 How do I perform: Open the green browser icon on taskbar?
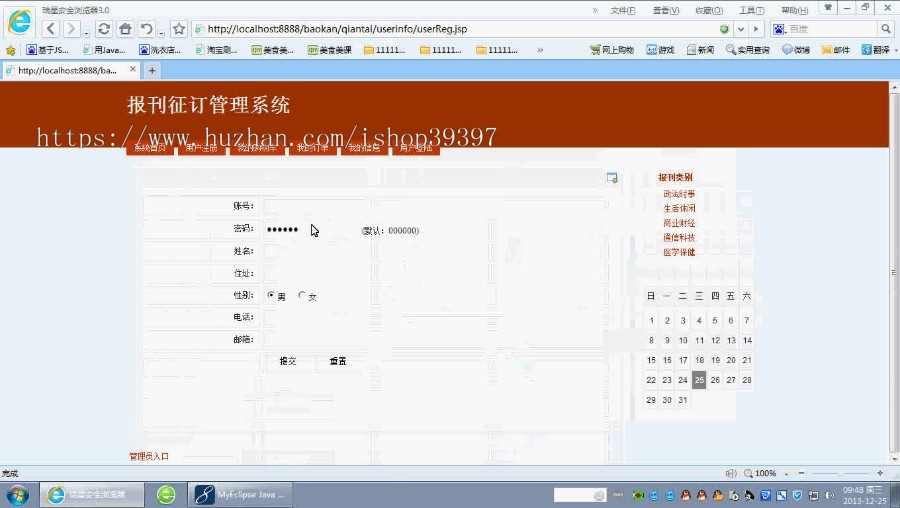coord(166,494)
